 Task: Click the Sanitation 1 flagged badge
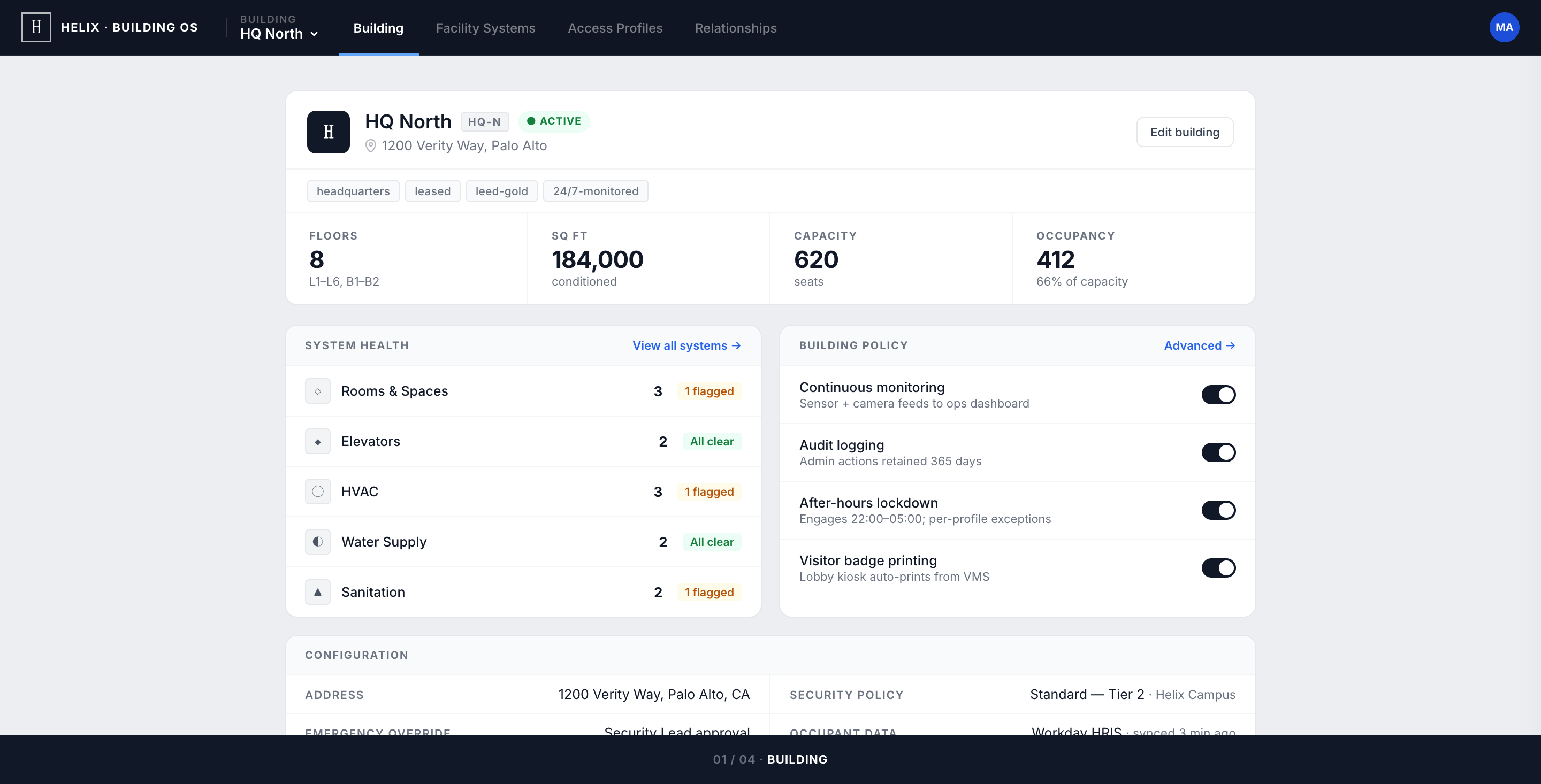[x=709, y=592]
